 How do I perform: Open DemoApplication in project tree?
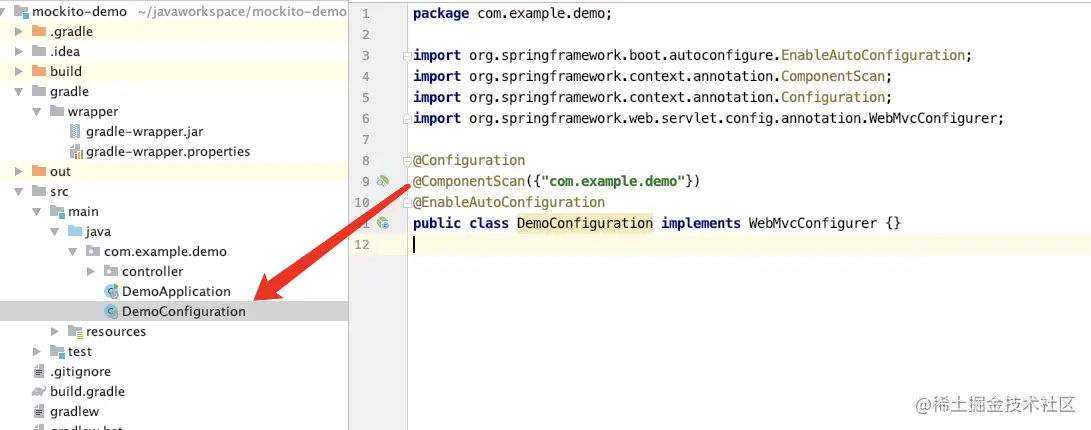pyautogui.click(x=176, y=292)
